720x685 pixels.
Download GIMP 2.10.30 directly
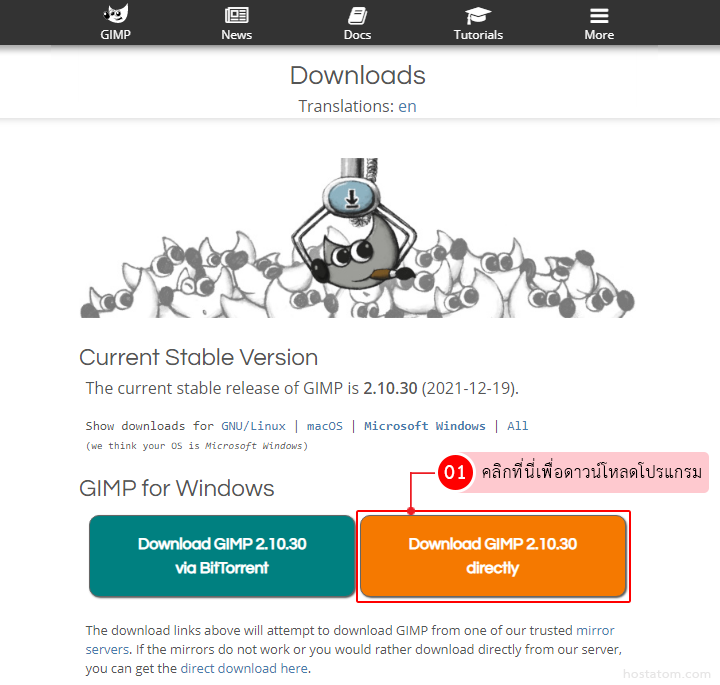(x=493, y=556)
